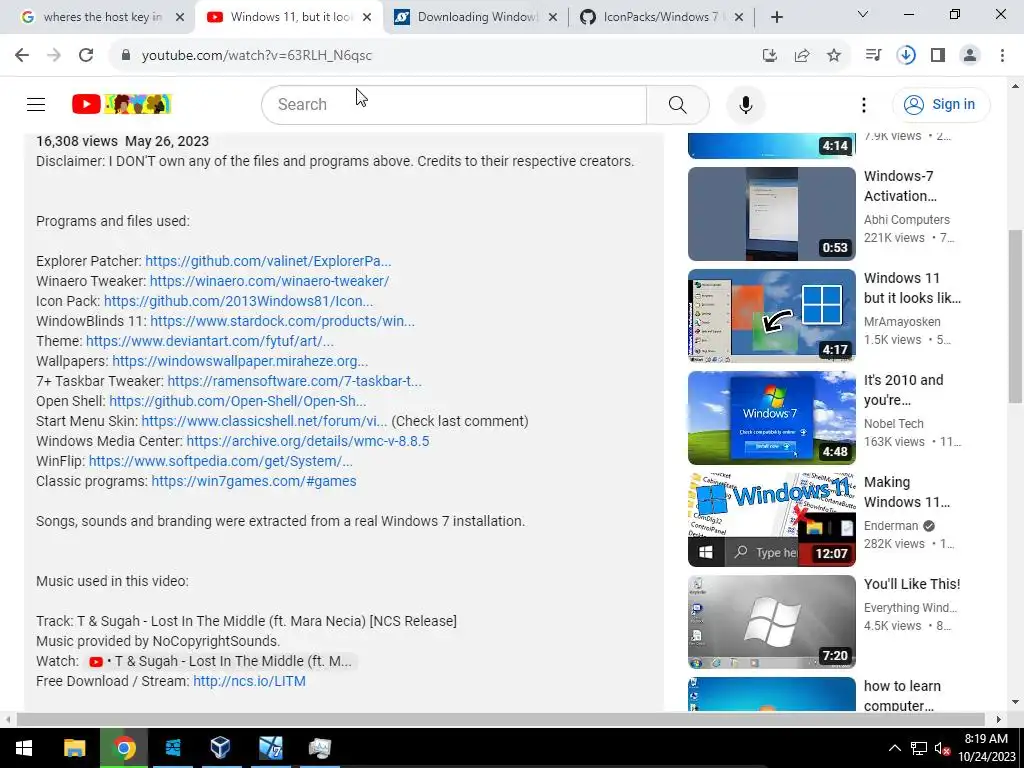Toggle Chrome side panel
The width and height of the screenshot is (1024, 768).
[x=938, y=56]
